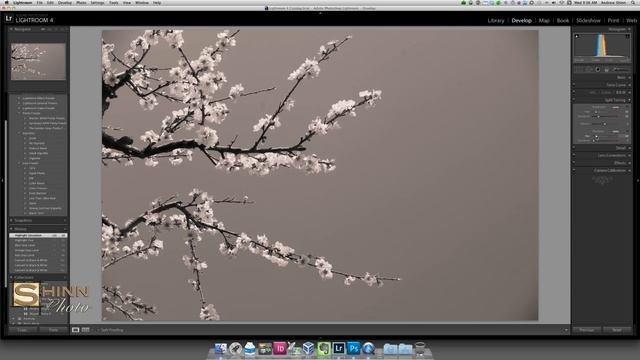
Task: Switch to the Book module
Action: click(563, 20)
